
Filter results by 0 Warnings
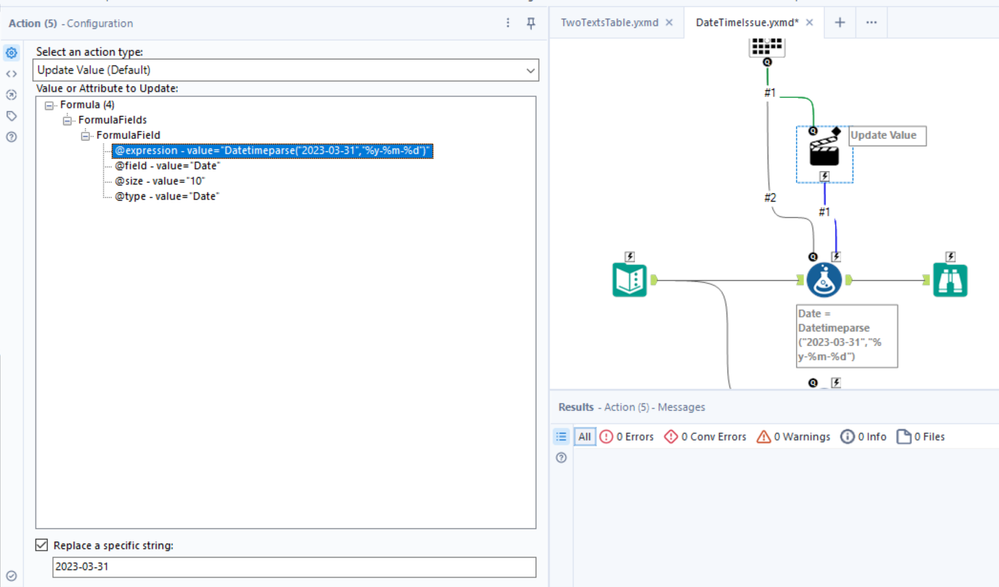click(x=793, y=437)
